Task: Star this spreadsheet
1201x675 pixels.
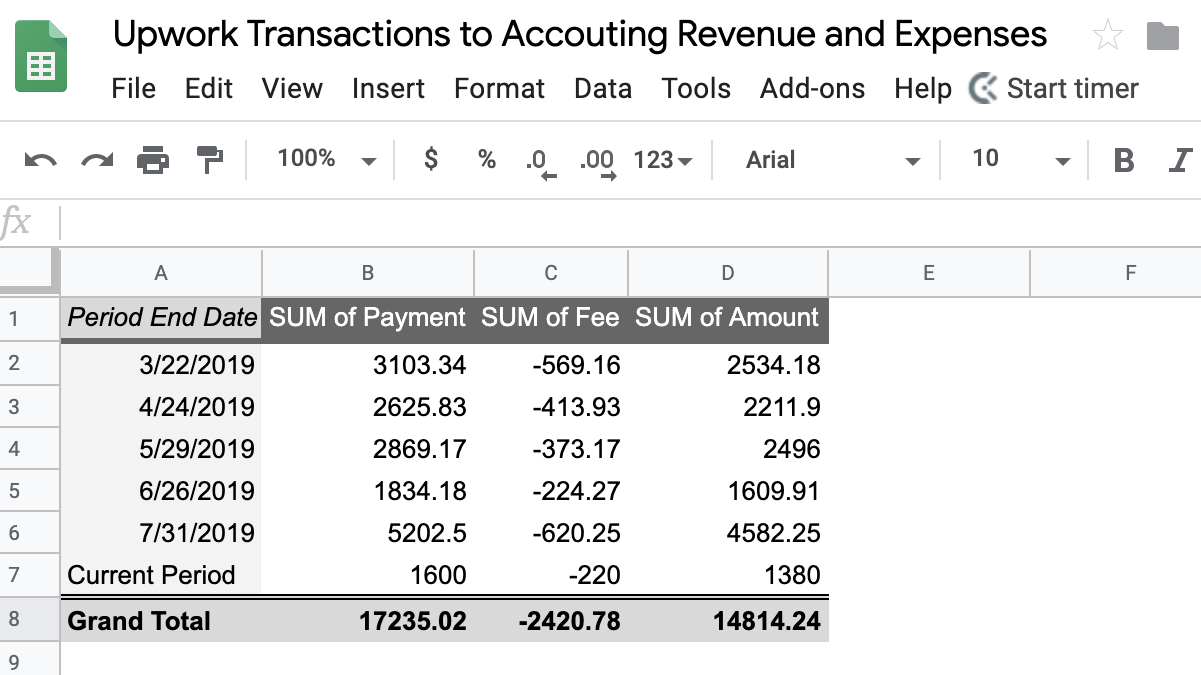Action: [x=1107, y=36]
